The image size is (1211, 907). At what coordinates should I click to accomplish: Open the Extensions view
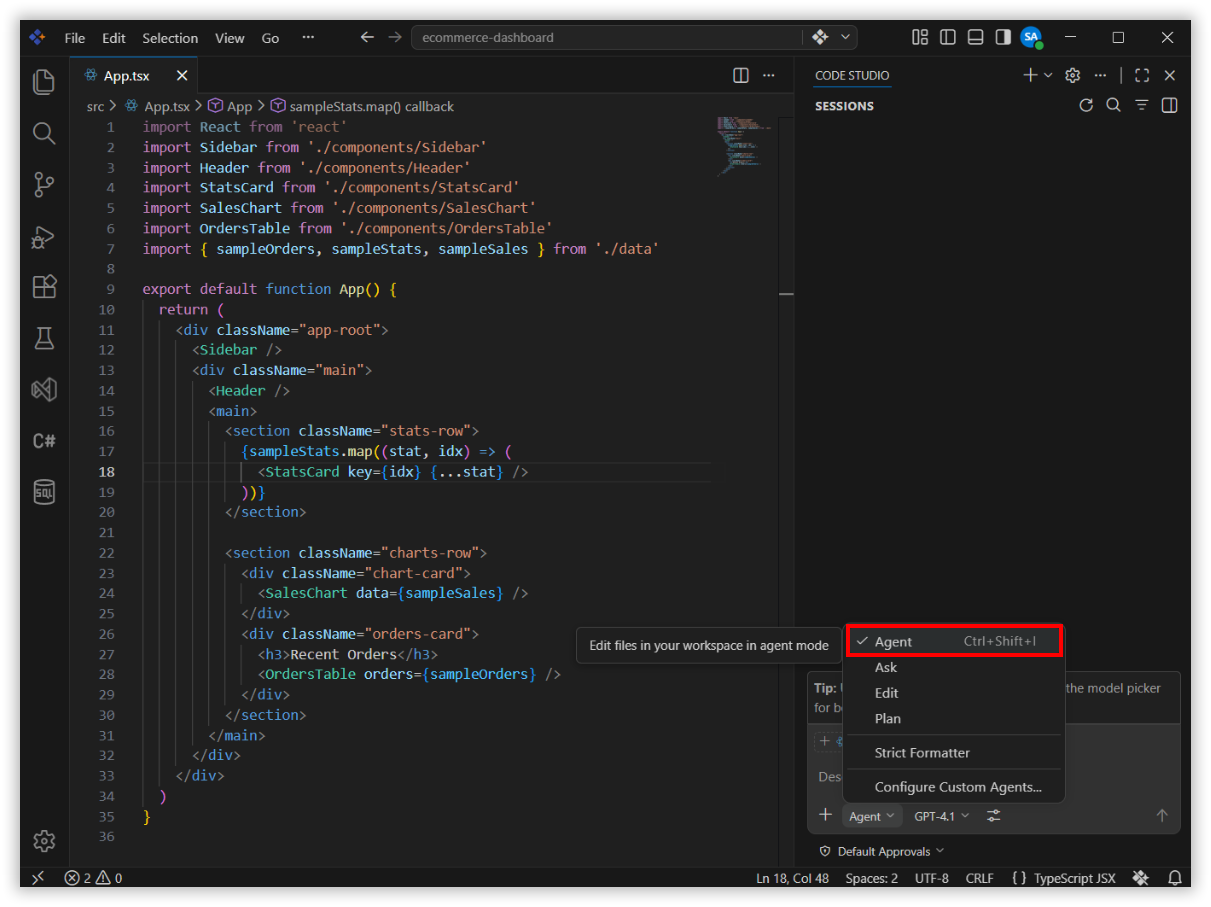(x=44, y=287)
